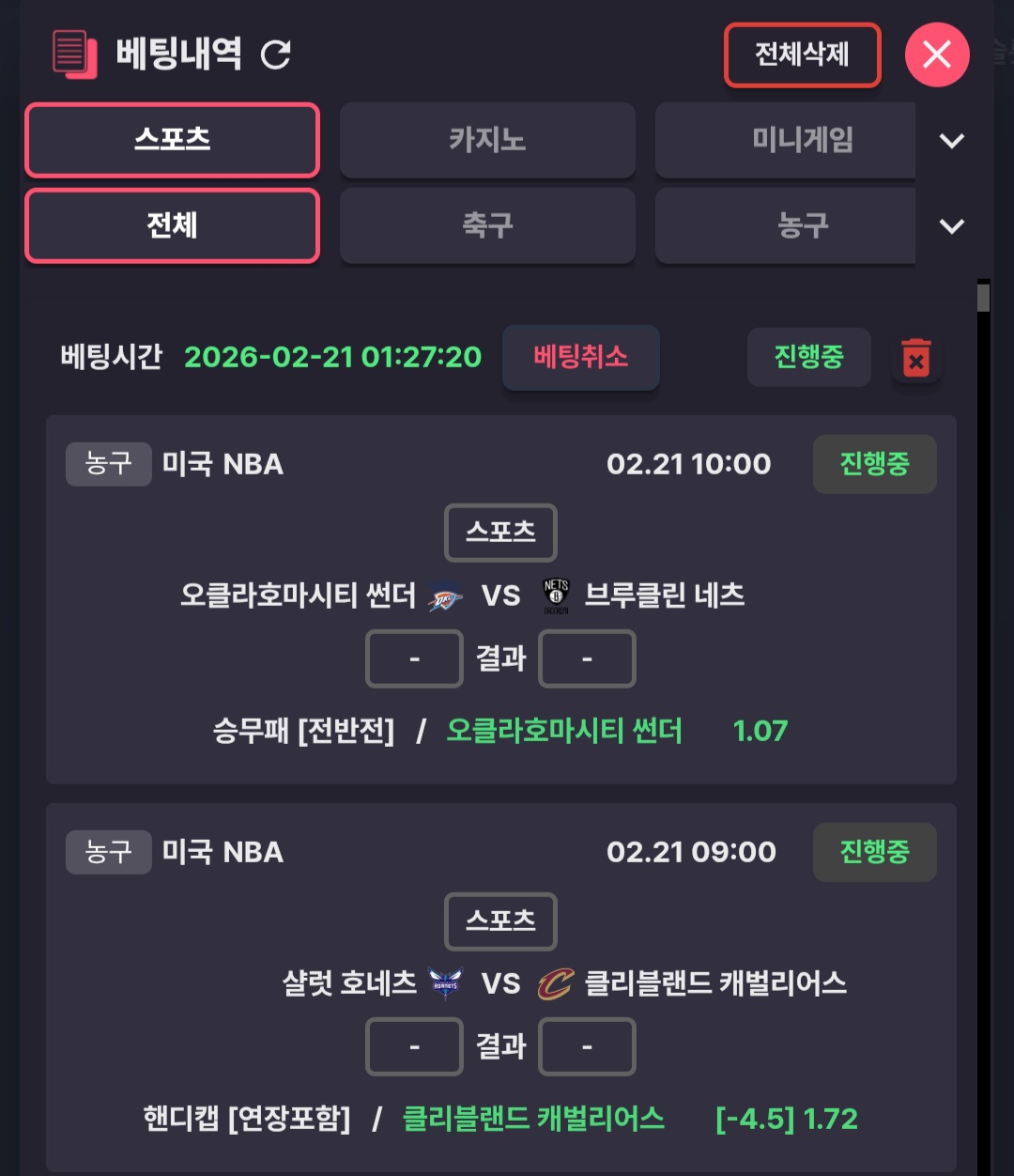
Task: Switch to the 카지노 tab
Action: tap(486, 140)
